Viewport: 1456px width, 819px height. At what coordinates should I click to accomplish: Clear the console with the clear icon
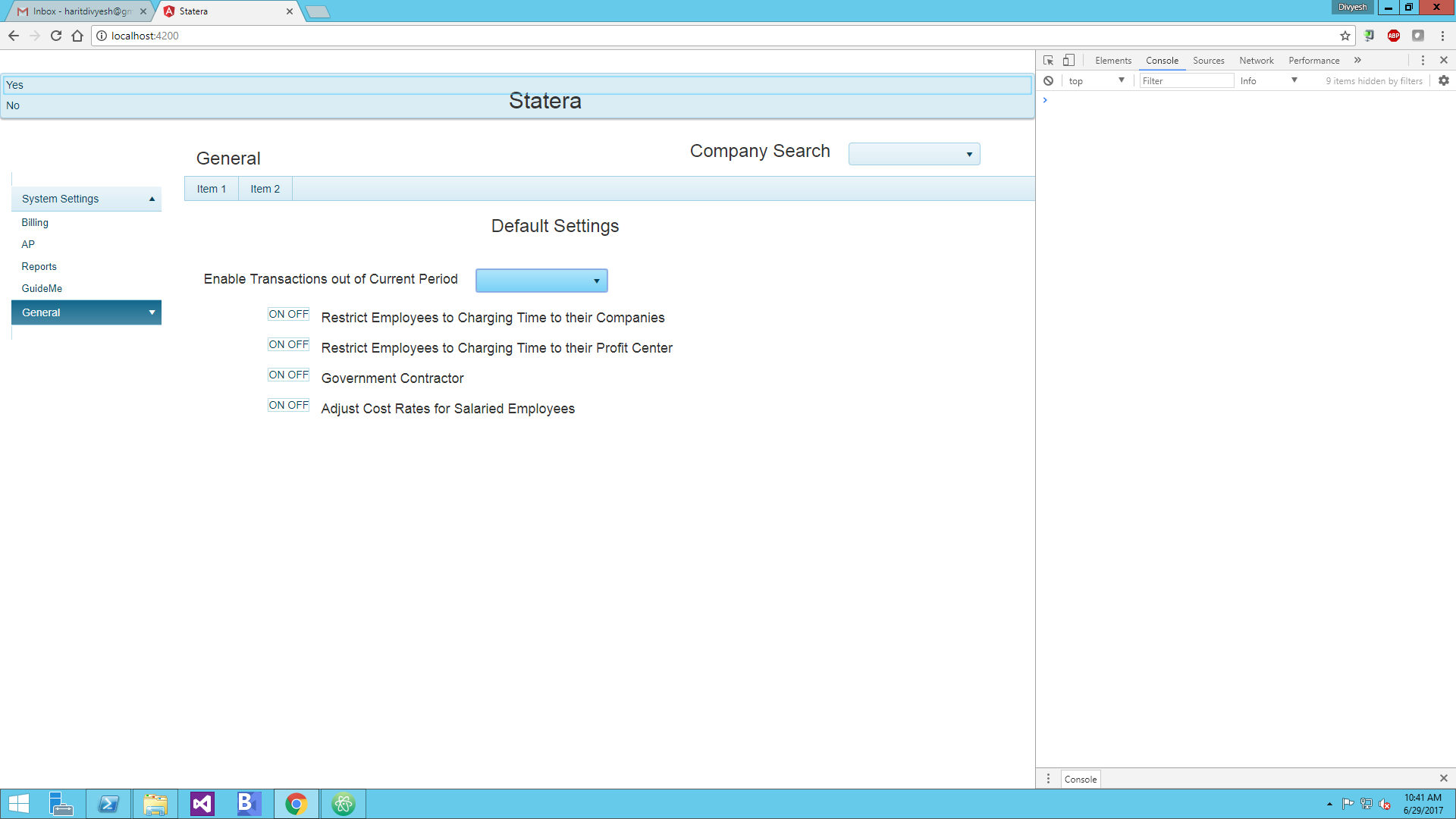[x=1048, y=81]
